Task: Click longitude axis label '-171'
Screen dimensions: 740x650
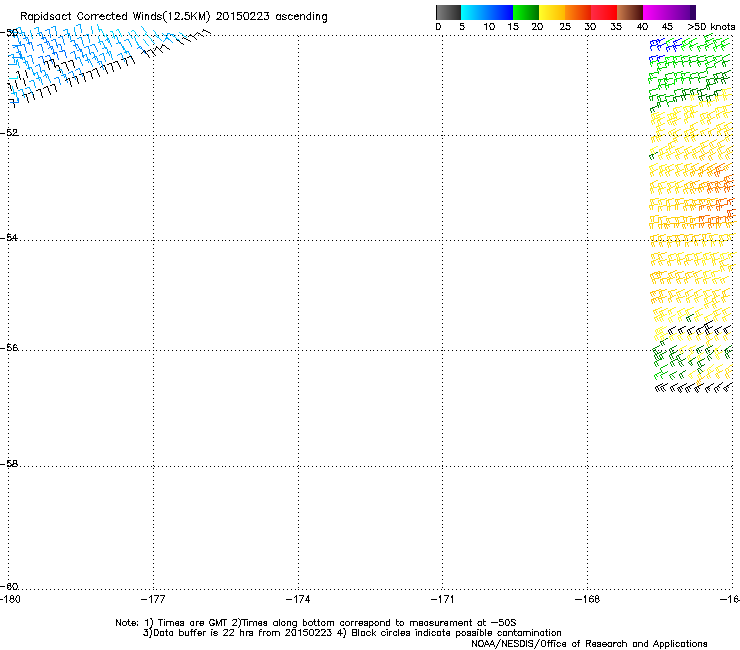Action: (443, 599)
